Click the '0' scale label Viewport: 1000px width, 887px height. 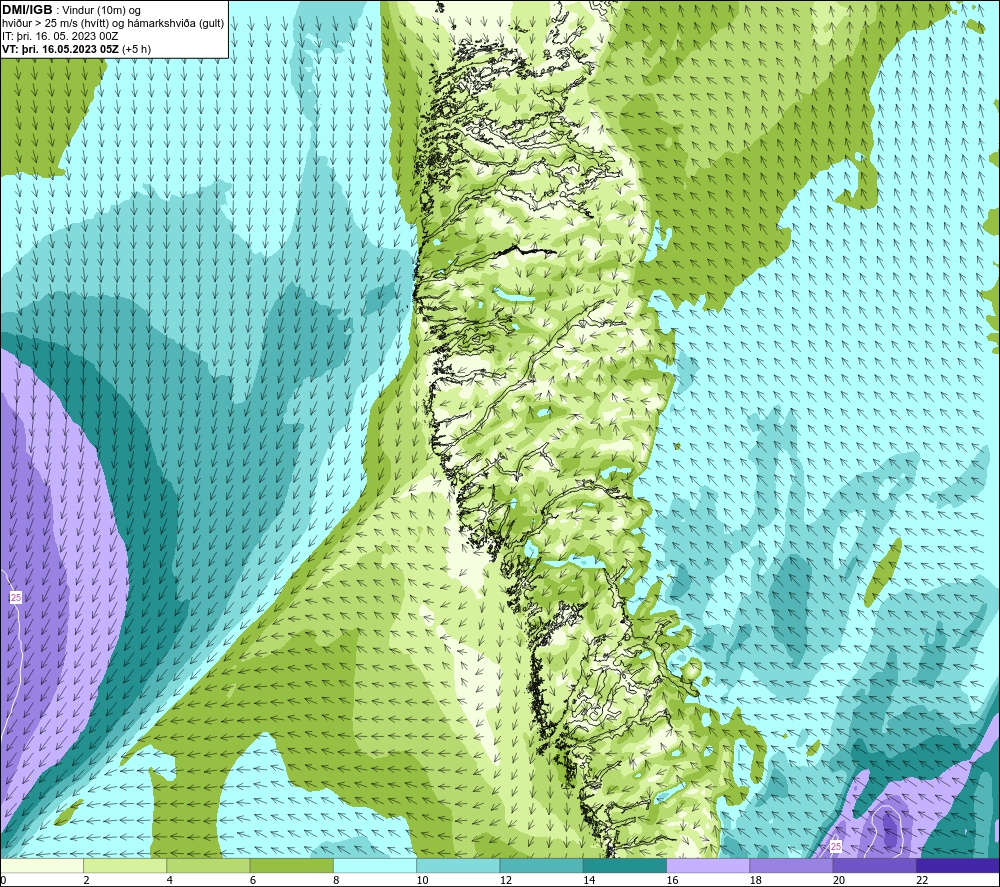[x=3, y=880]
